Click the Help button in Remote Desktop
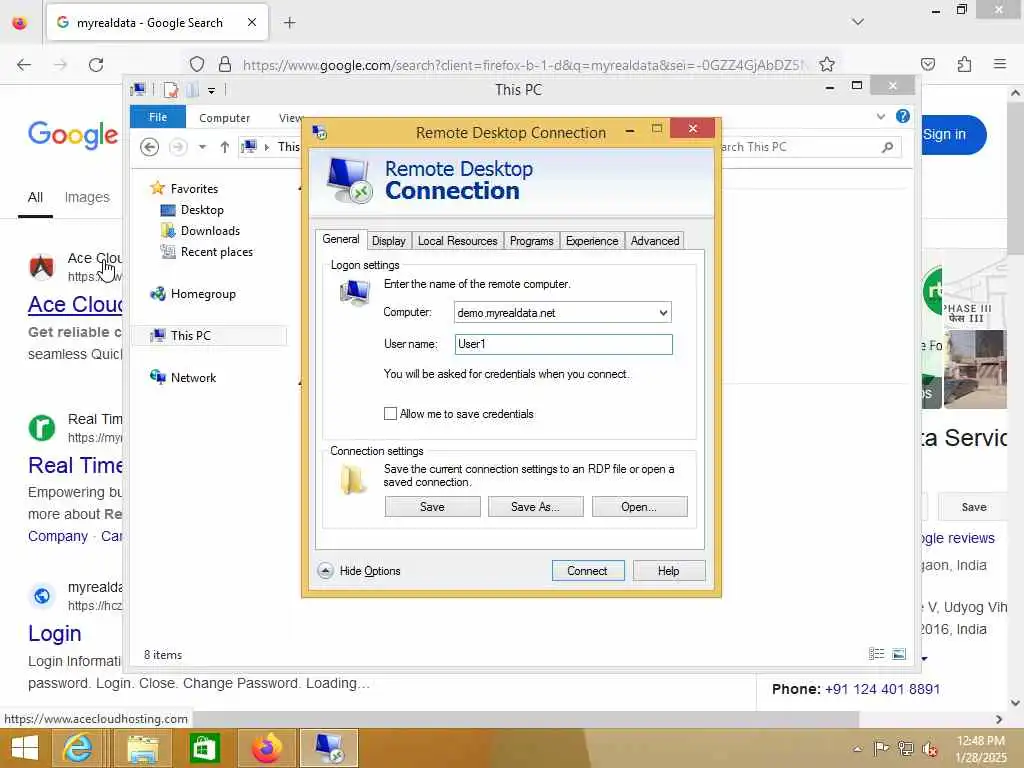The image size is (1024, 768). [x=669, y=571]
